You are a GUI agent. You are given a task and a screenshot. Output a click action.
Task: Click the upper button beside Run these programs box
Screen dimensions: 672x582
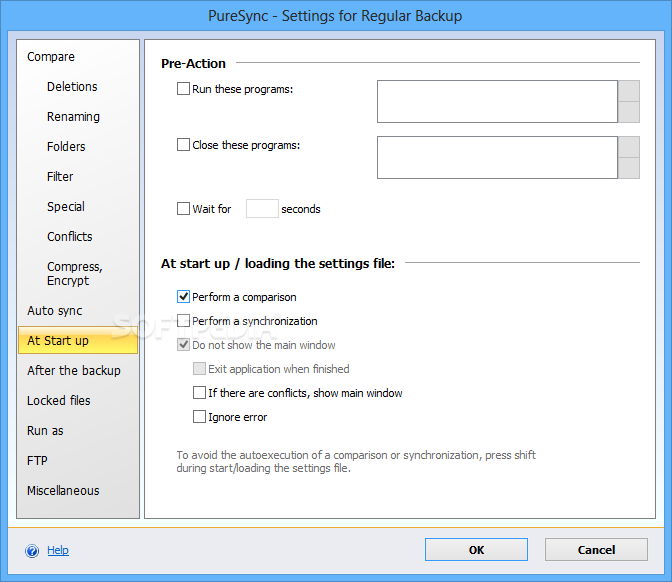629,91
